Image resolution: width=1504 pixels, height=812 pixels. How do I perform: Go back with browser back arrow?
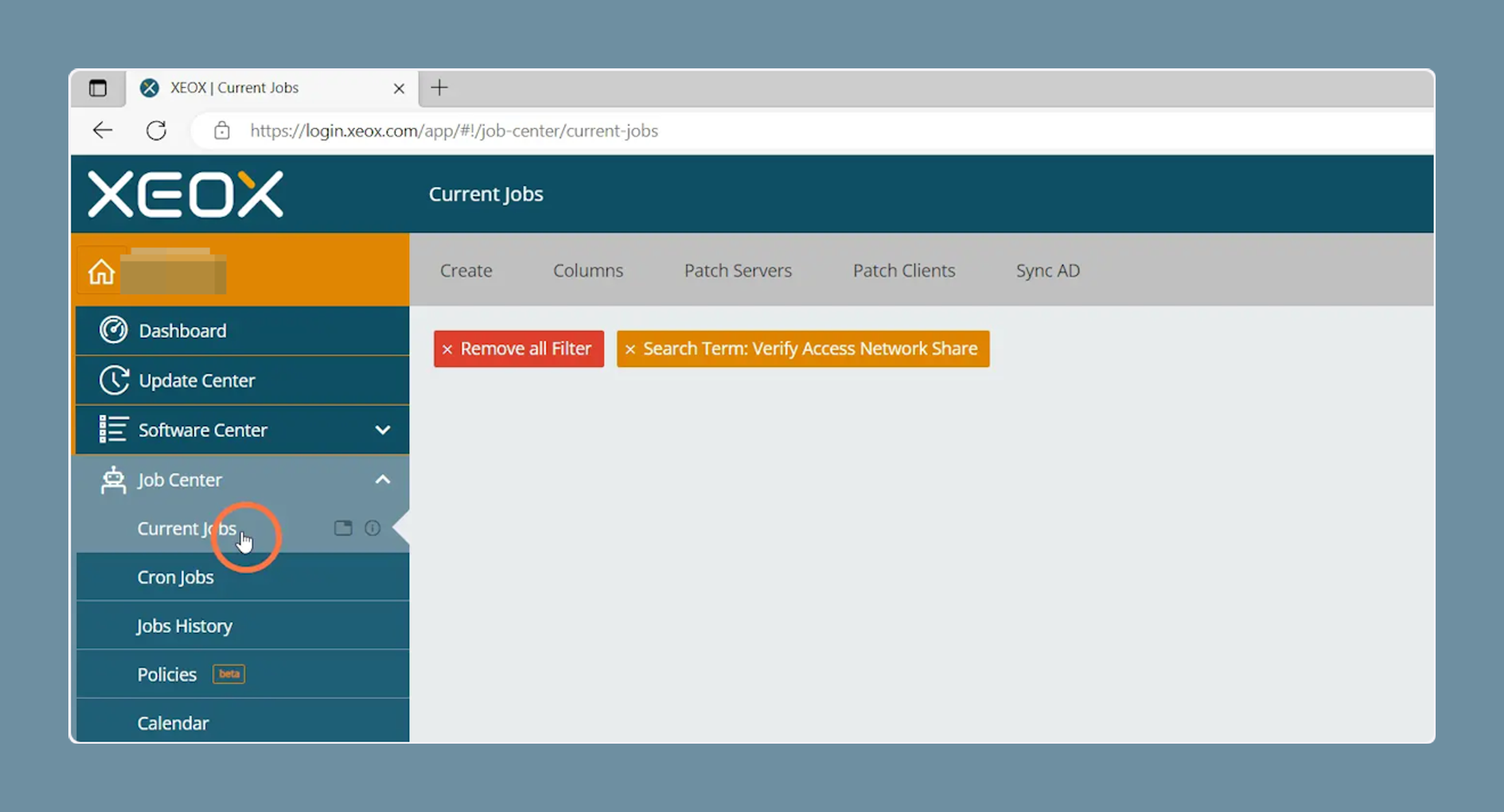tap(103, 130)
